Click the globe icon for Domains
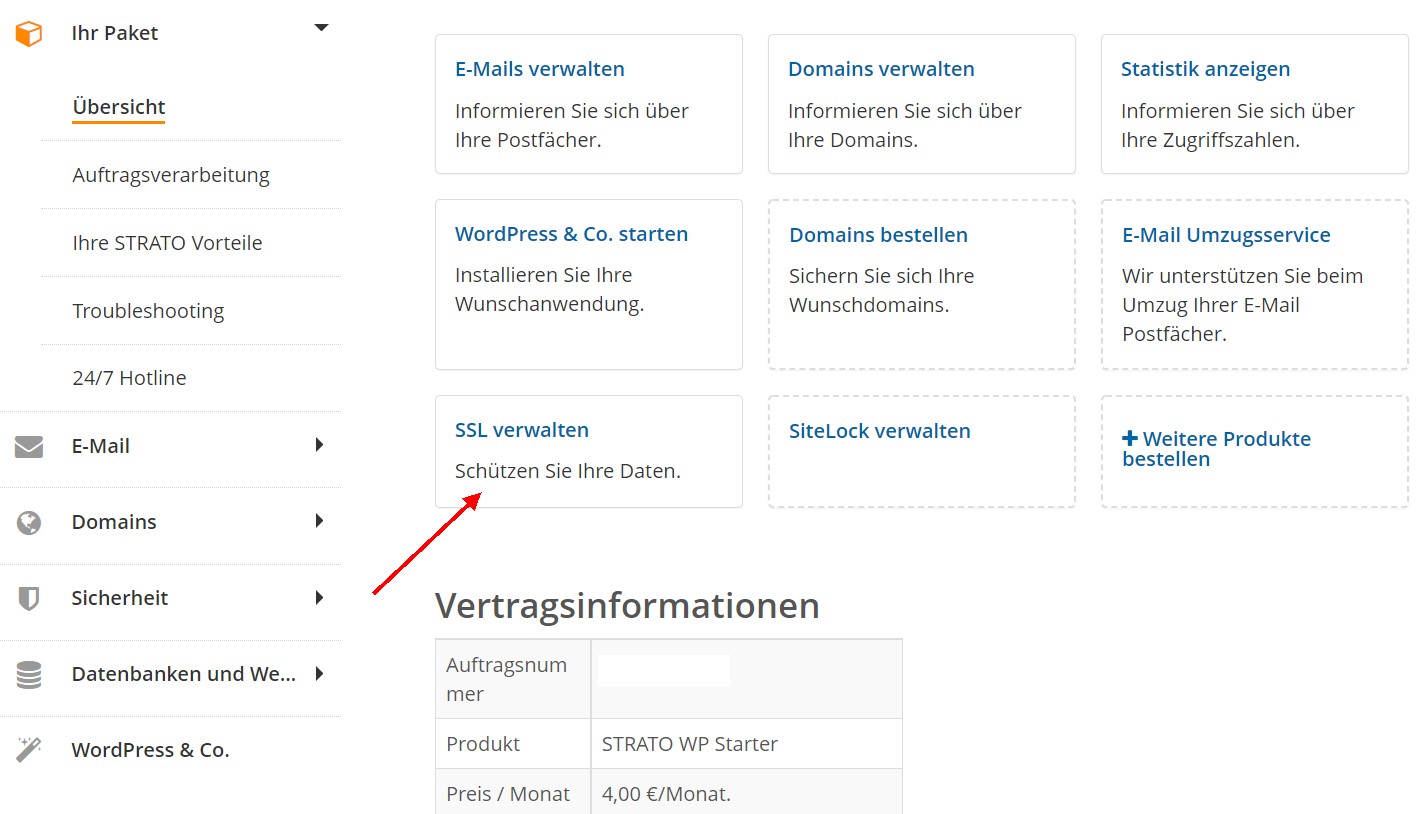 coord(29,523)
